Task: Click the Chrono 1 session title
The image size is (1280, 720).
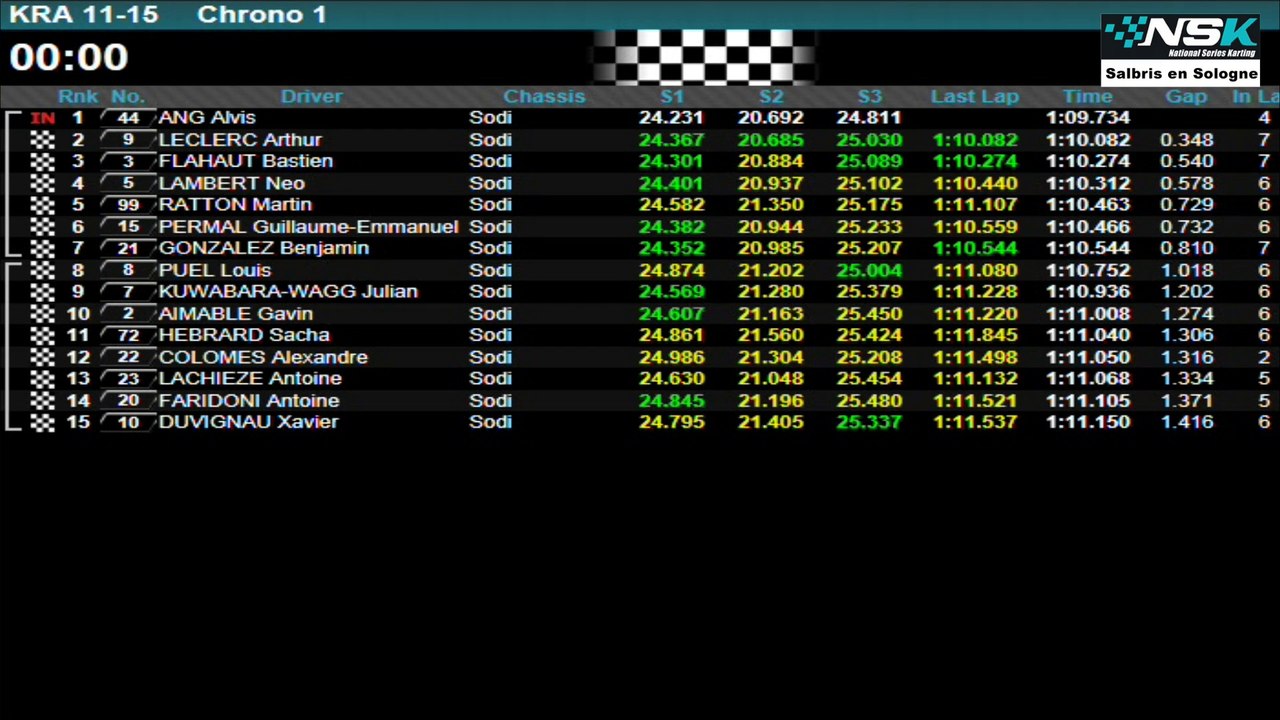Action: pyautogui.click(x=262, y=15)
